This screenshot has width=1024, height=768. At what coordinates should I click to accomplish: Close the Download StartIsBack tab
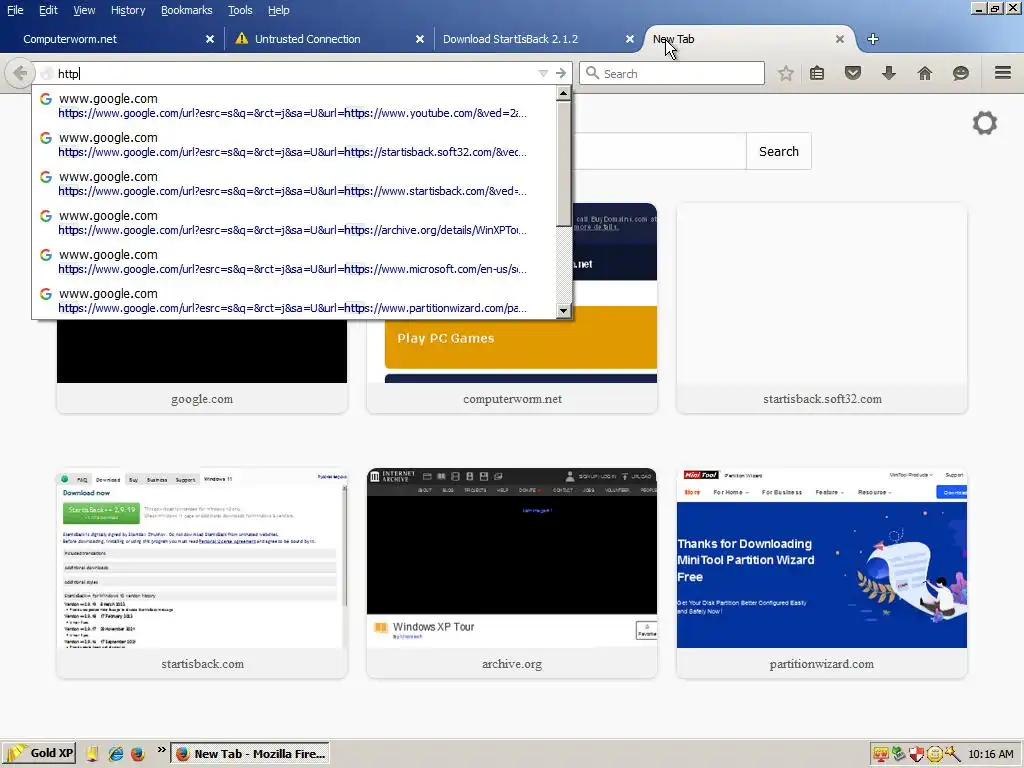pos(630,39)
